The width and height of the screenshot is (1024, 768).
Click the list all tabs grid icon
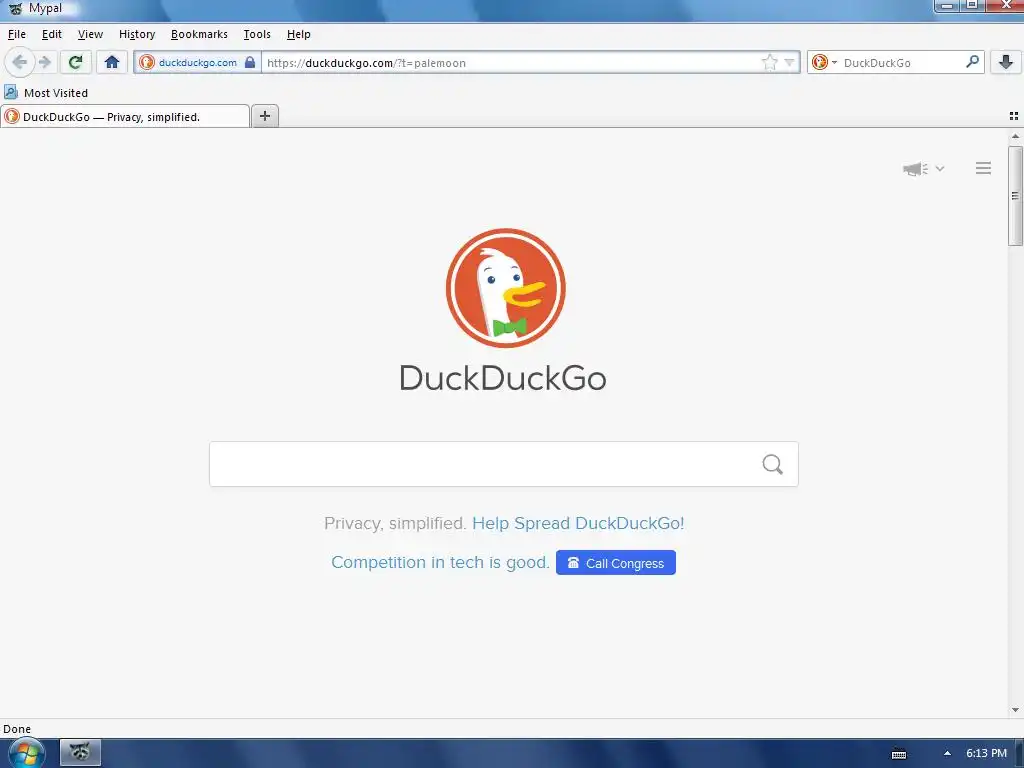coord(1014,116)
